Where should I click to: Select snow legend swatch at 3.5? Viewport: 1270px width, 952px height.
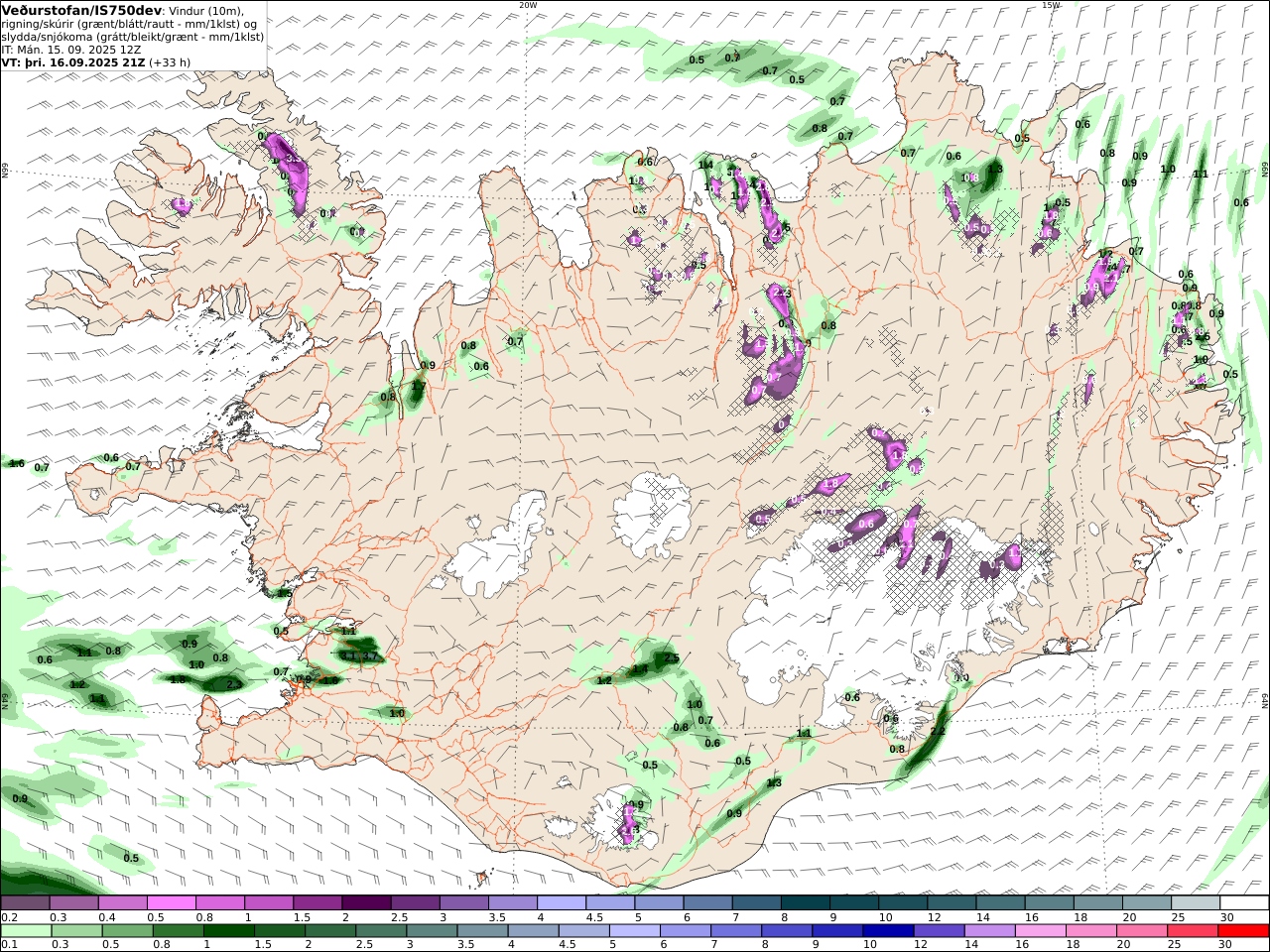[512, 903]
